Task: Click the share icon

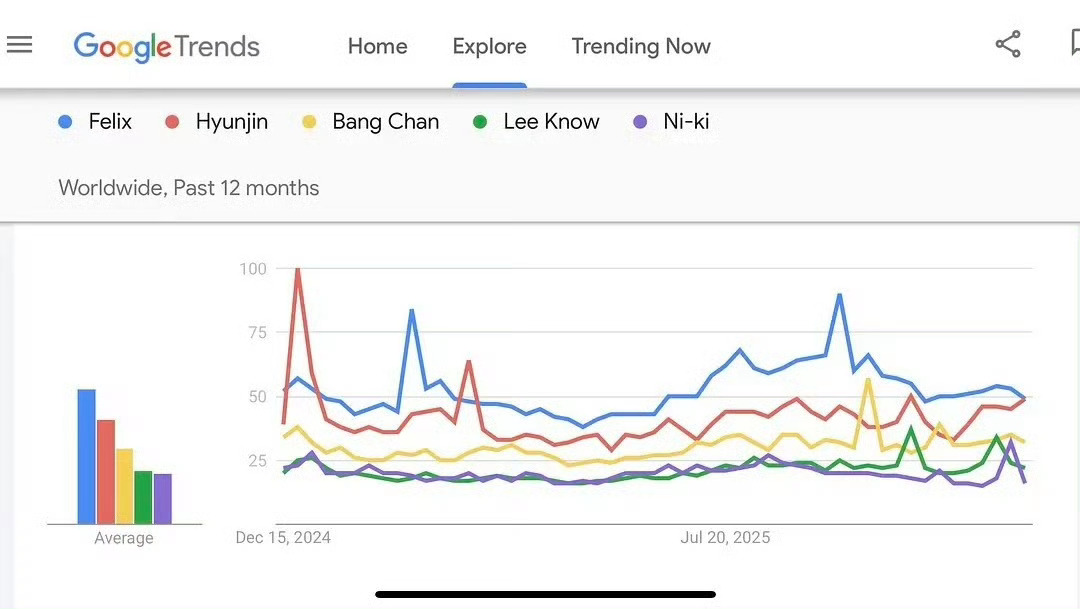Action: [x=1008, y=44]
